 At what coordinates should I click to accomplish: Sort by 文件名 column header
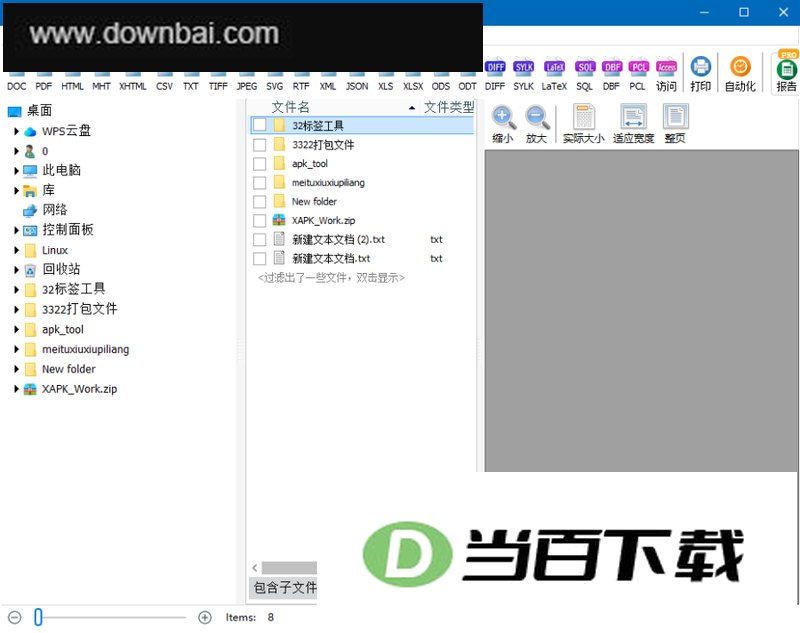tap(290, 107)
